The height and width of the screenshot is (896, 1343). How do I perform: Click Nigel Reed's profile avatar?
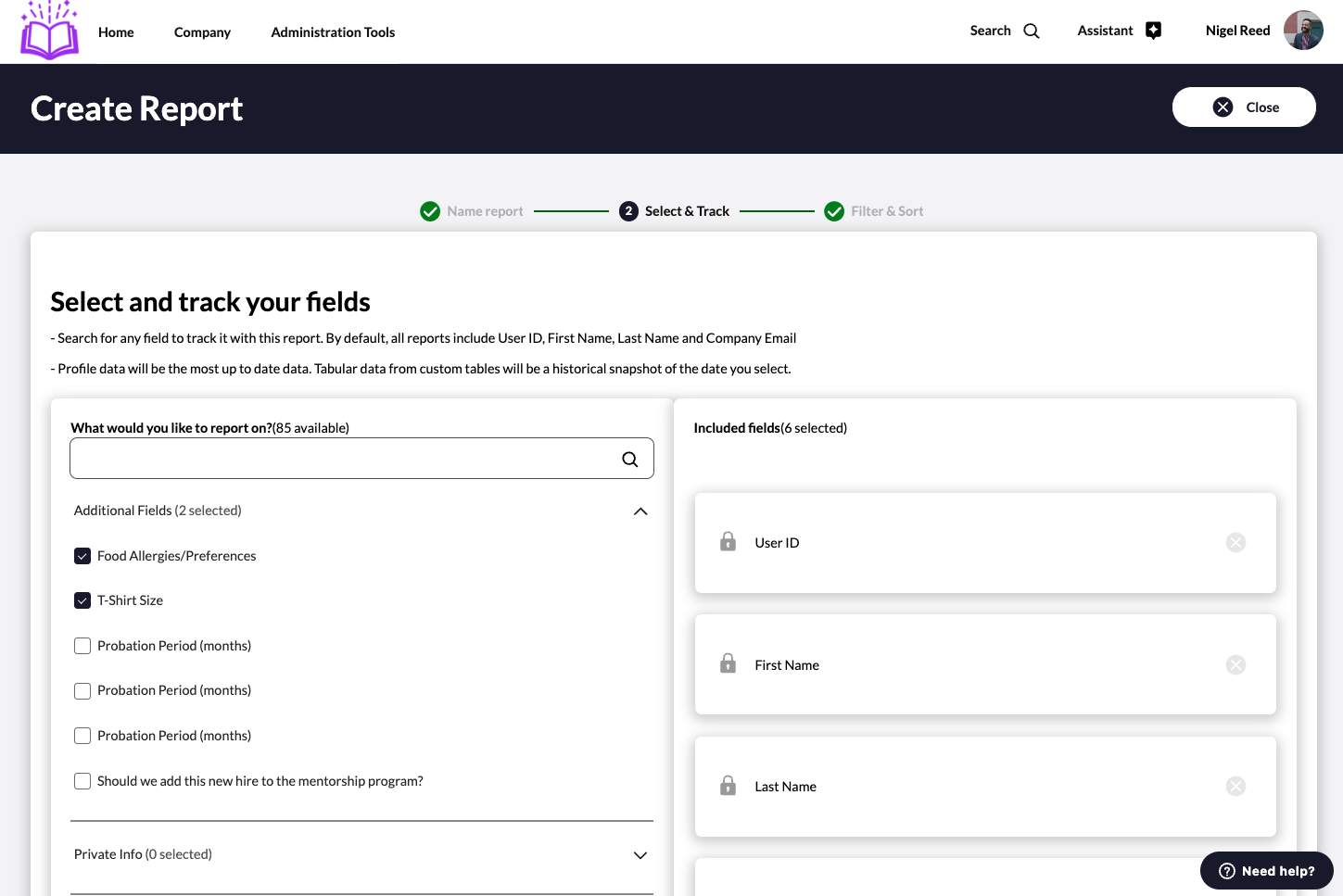[x=1302, y=31]
